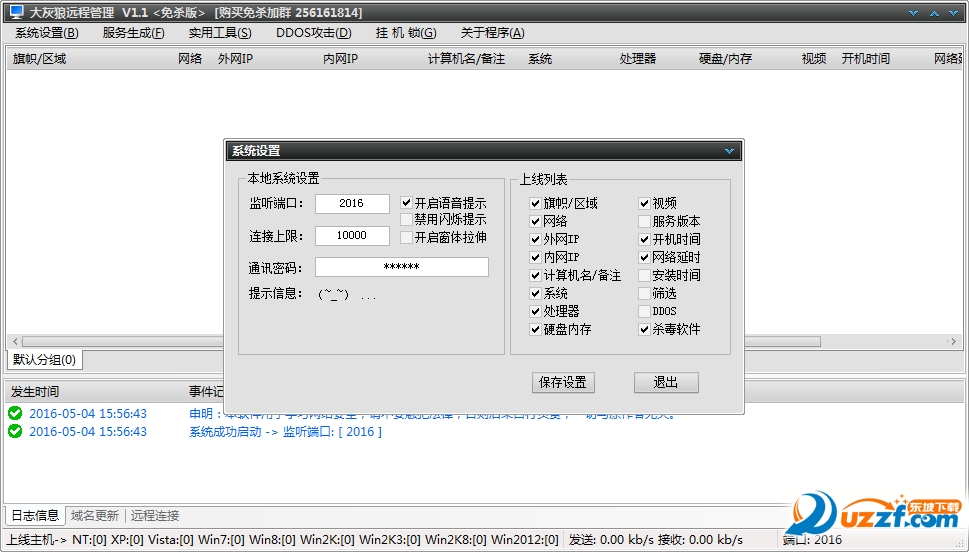Click the 硬盘/内存 column header

726,59
